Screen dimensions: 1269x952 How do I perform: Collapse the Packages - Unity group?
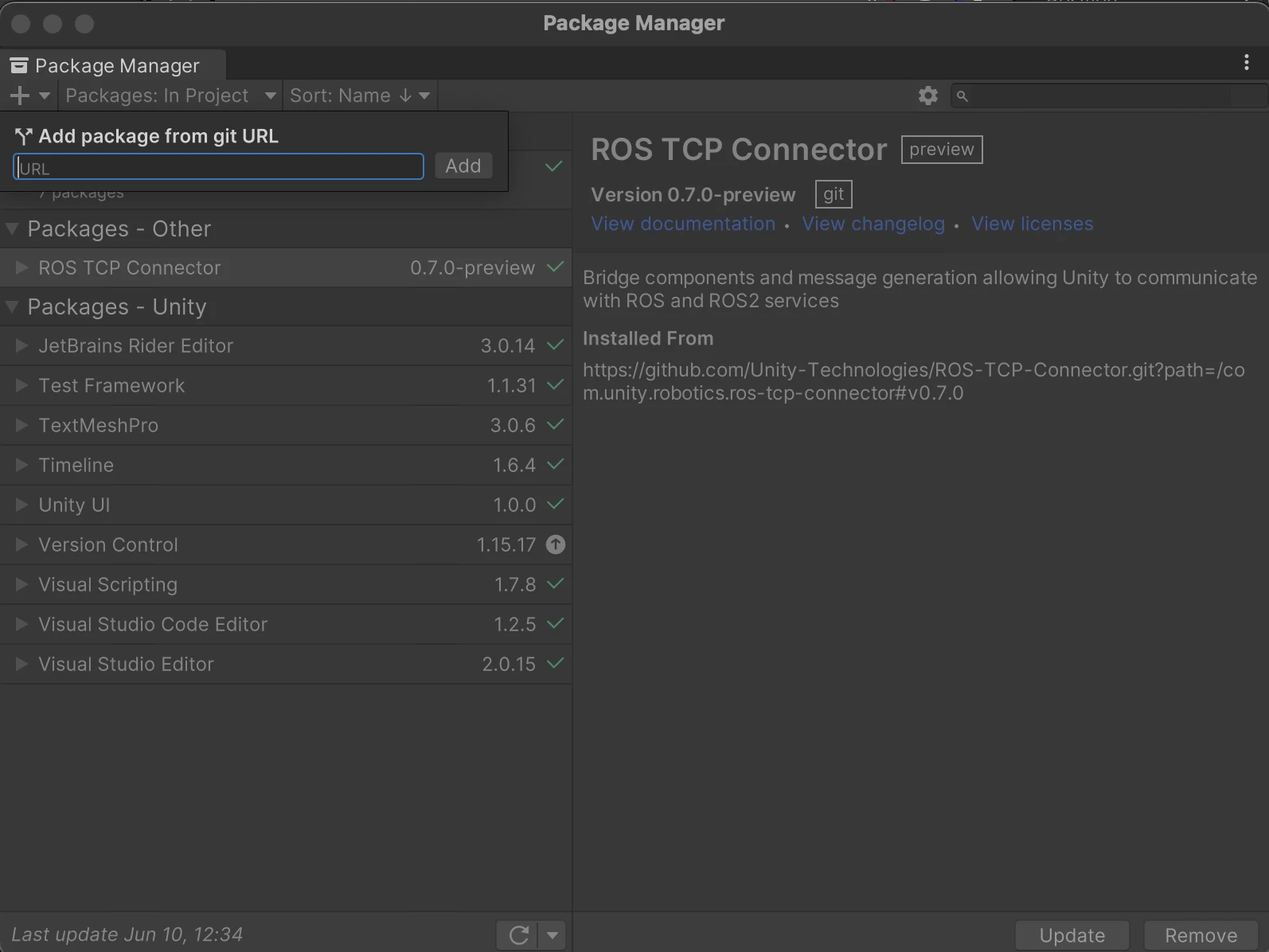click(x=12, y=307)
